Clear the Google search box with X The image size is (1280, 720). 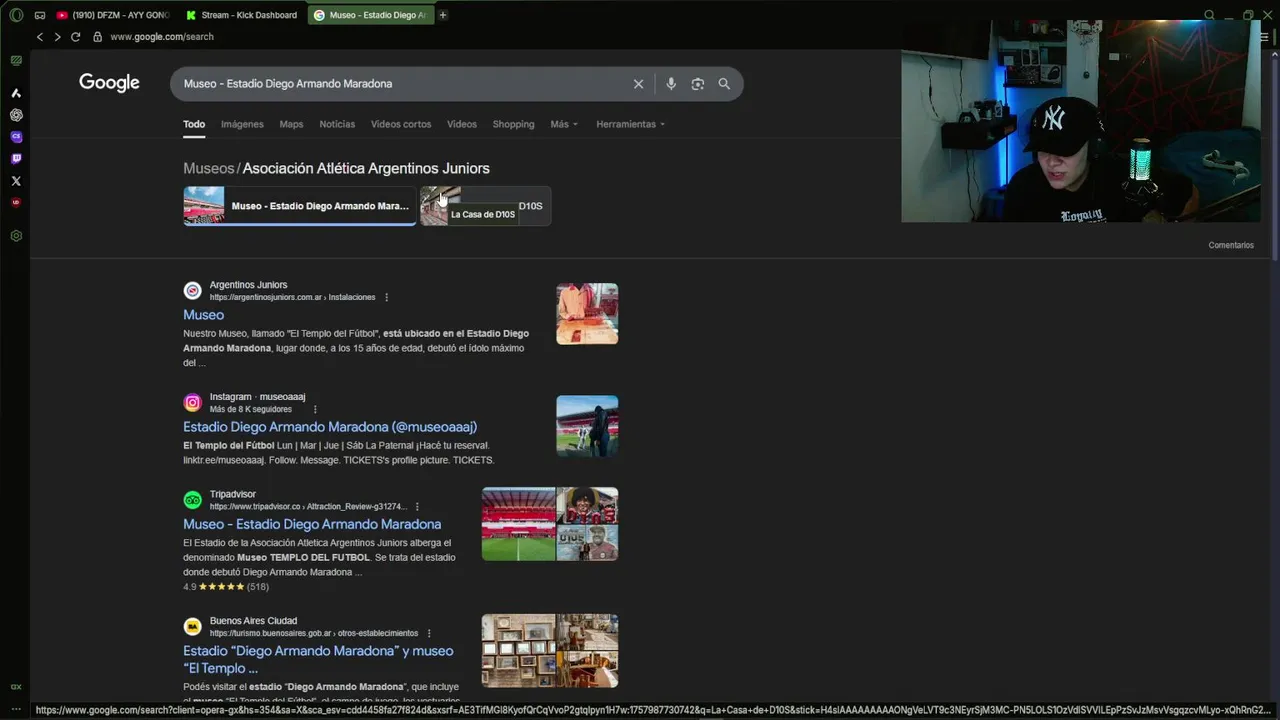point(638,84)
